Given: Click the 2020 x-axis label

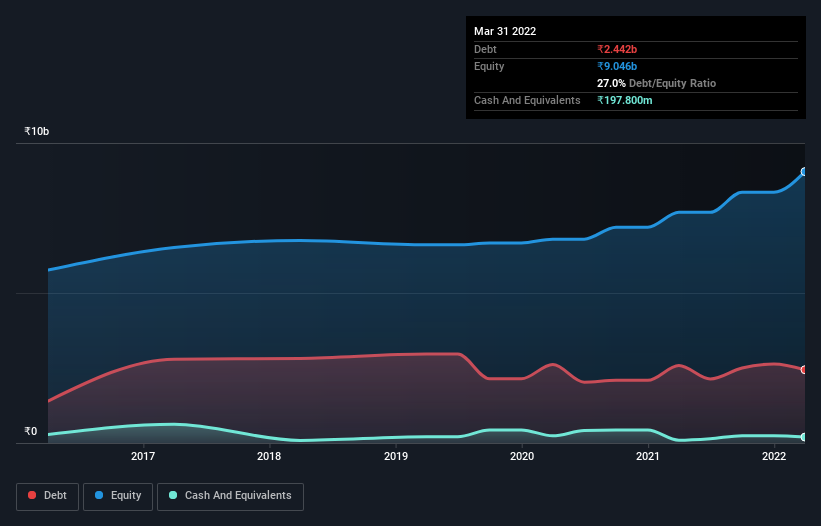Looking at the screenshot, I should click(x=522, y=456).
